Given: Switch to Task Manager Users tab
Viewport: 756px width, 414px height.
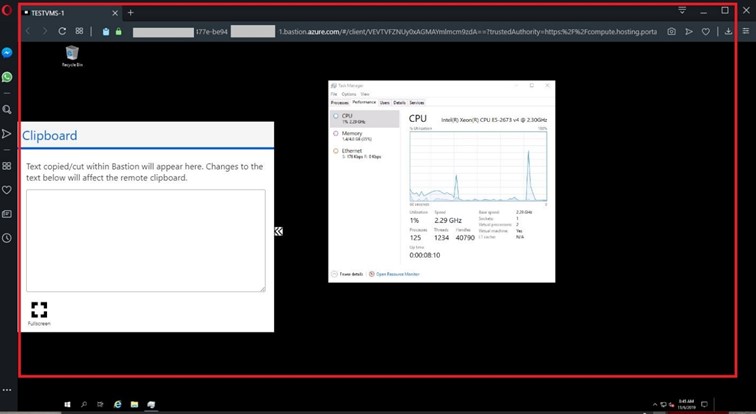Looking at the screenshot, I should (384, 103).
